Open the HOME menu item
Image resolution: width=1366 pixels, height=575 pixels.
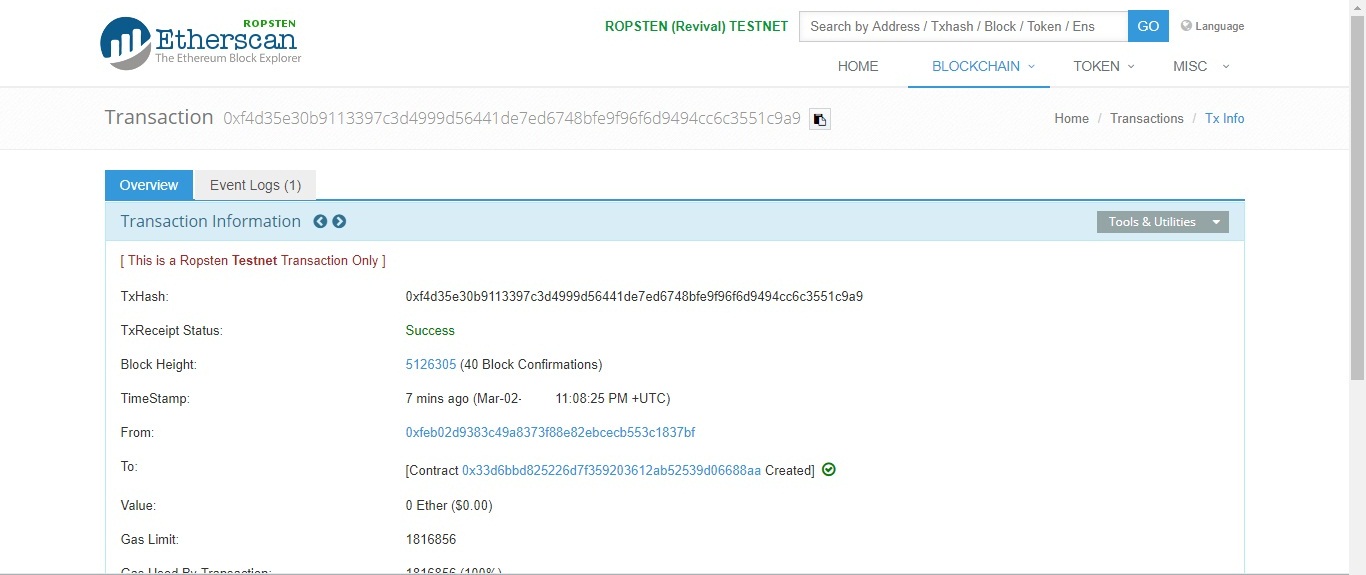click(x=858, y=66)
